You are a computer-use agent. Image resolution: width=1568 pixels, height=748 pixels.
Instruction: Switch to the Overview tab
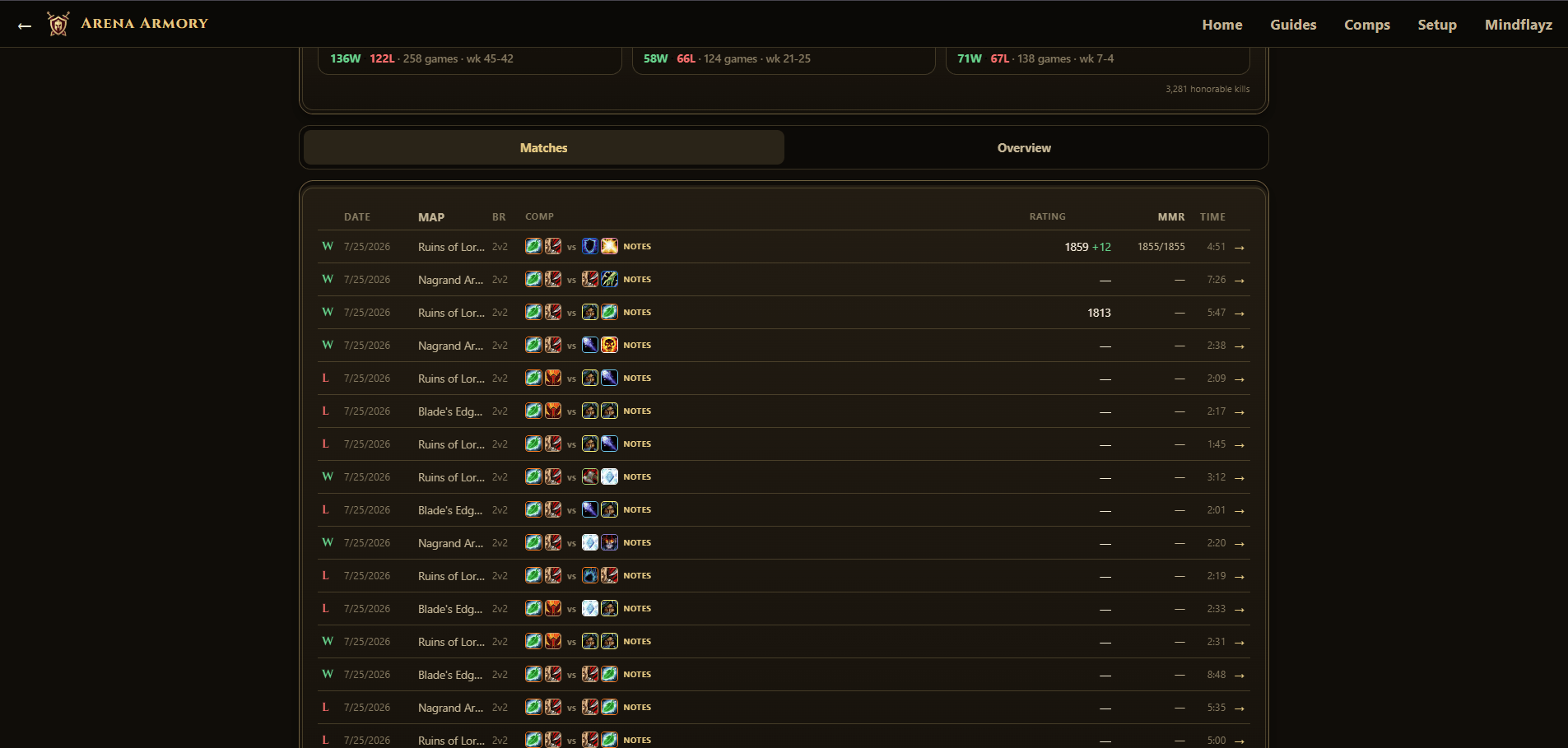[1024, 148]
